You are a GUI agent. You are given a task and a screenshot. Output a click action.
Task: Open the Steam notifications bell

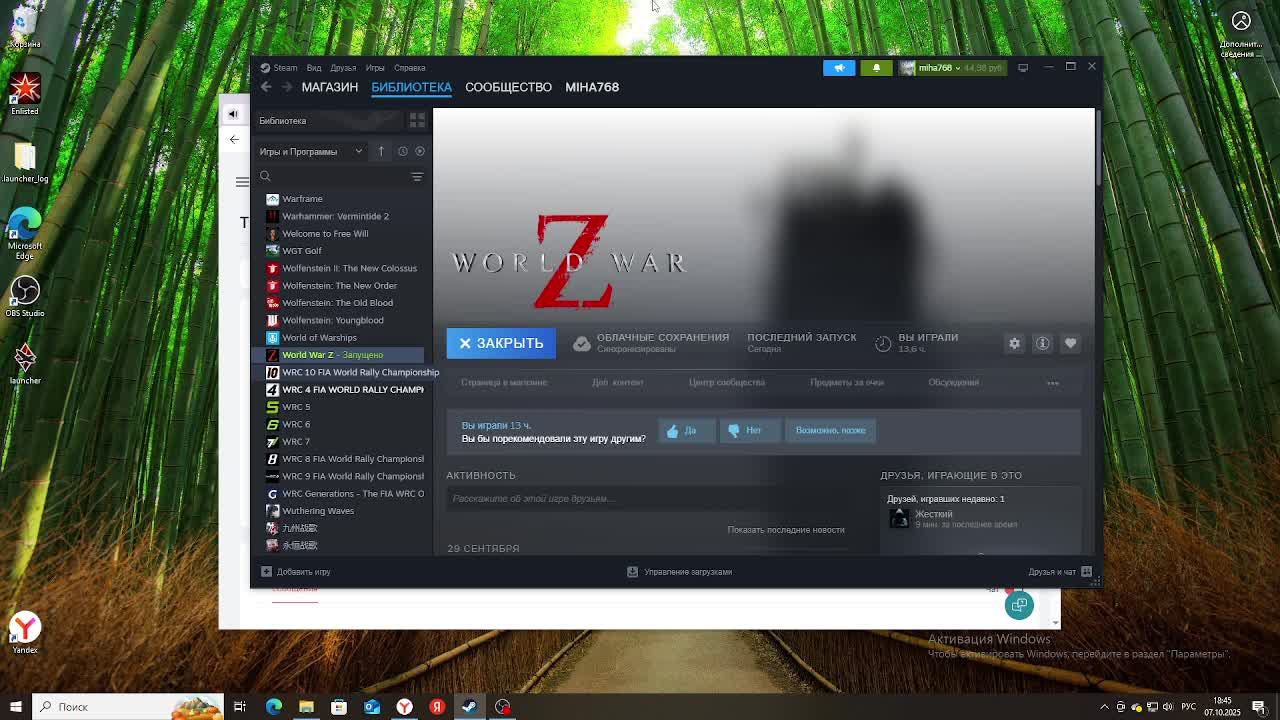(876, 67)
